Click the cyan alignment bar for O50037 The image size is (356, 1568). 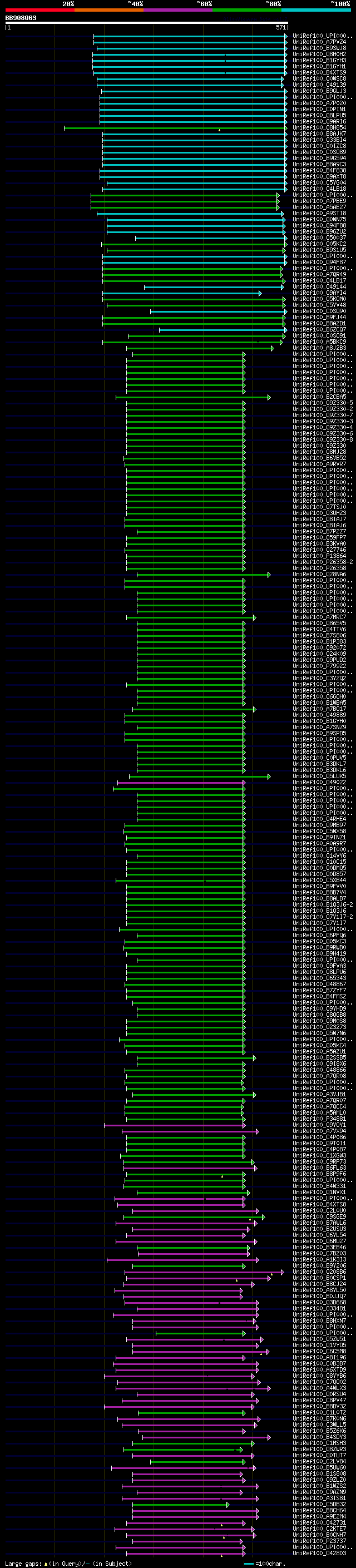coord(211,238)
